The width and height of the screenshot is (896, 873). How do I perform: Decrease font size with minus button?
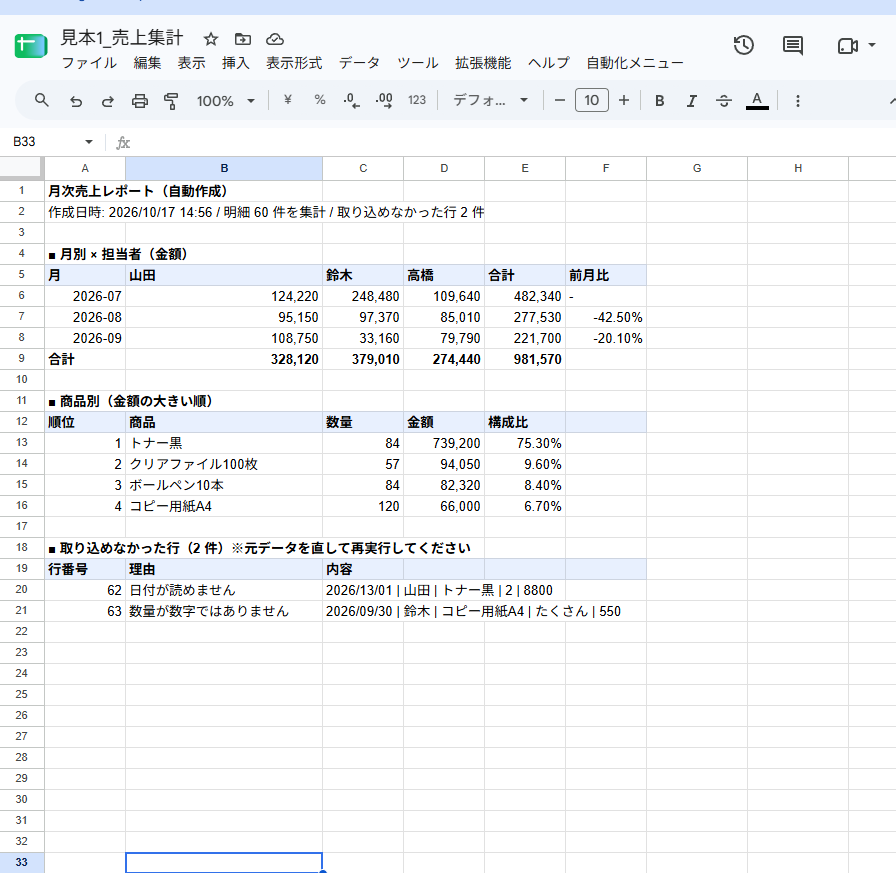click(x=560, y=101)
